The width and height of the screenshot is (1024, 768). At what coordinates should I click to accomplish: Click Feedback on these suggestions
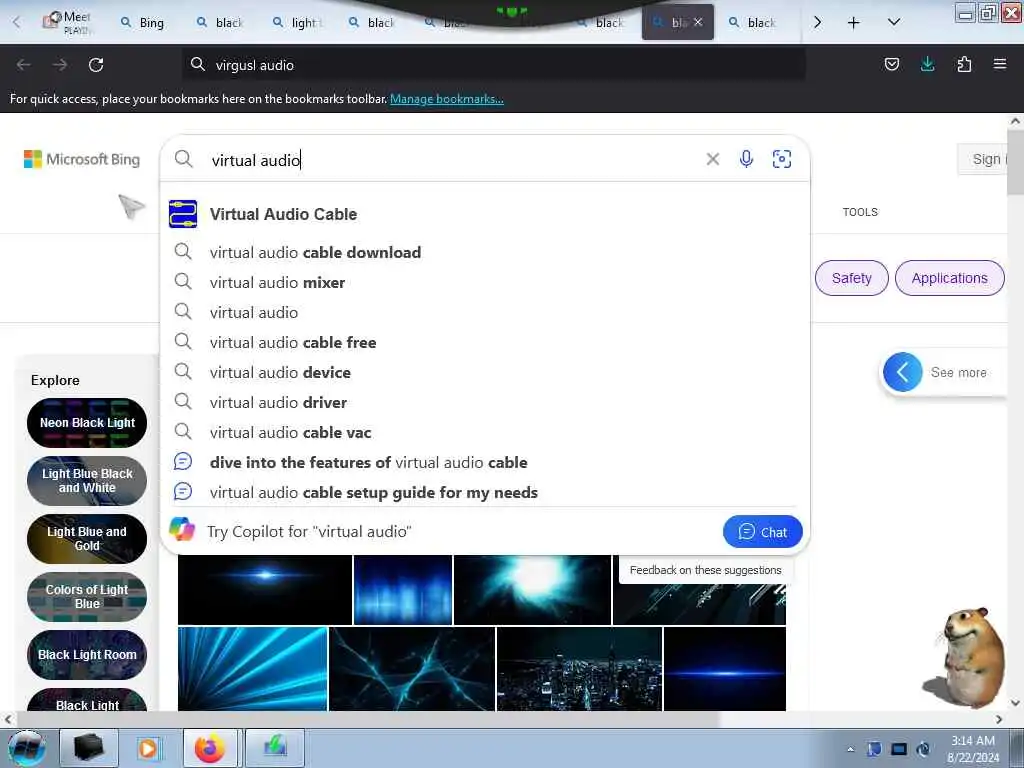705,570
